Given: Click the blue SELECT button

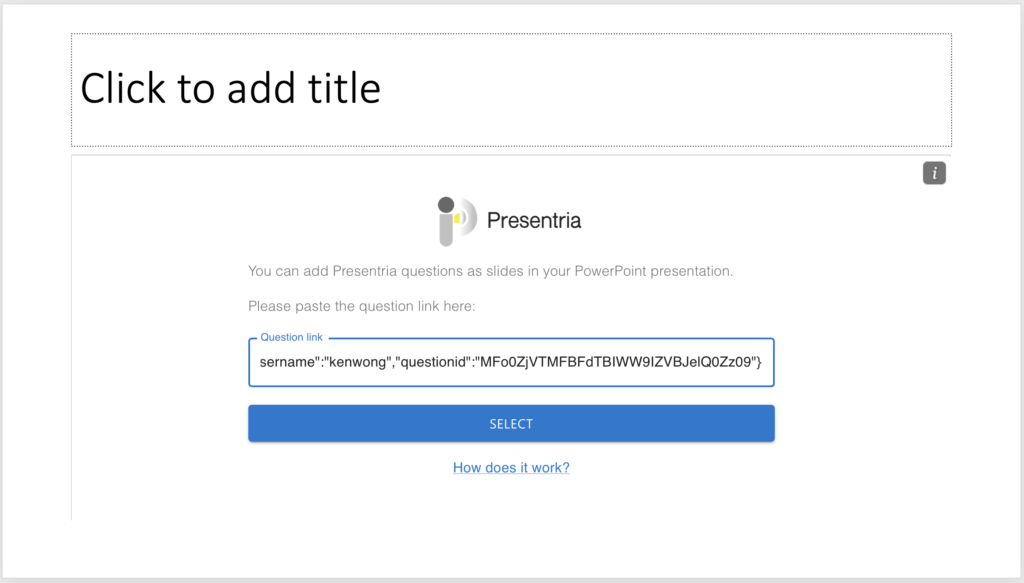Looking at the screenshot, I should click(x=511, y=424).
